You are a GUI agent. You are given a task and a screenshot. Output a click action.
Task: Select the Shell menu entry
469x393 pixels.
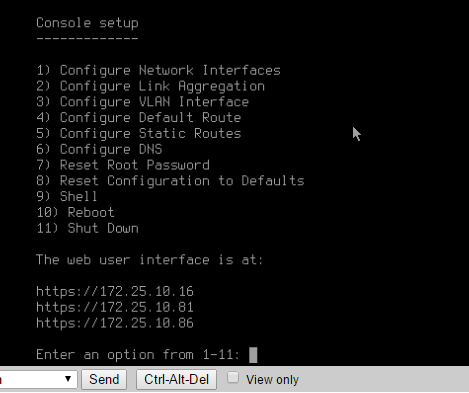point(67,197)
